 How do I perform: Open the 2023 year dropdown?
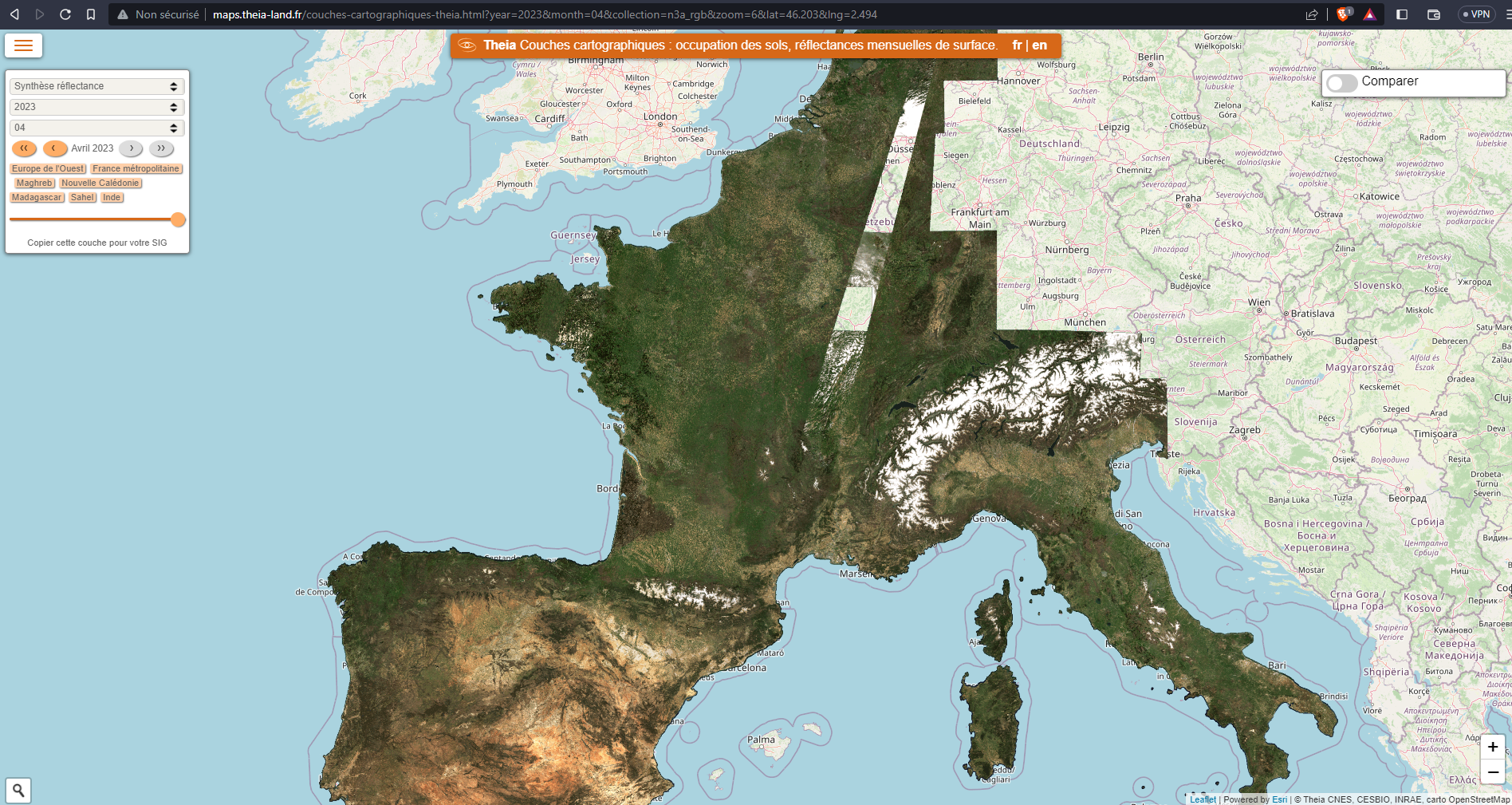click(x=96, y=107)
